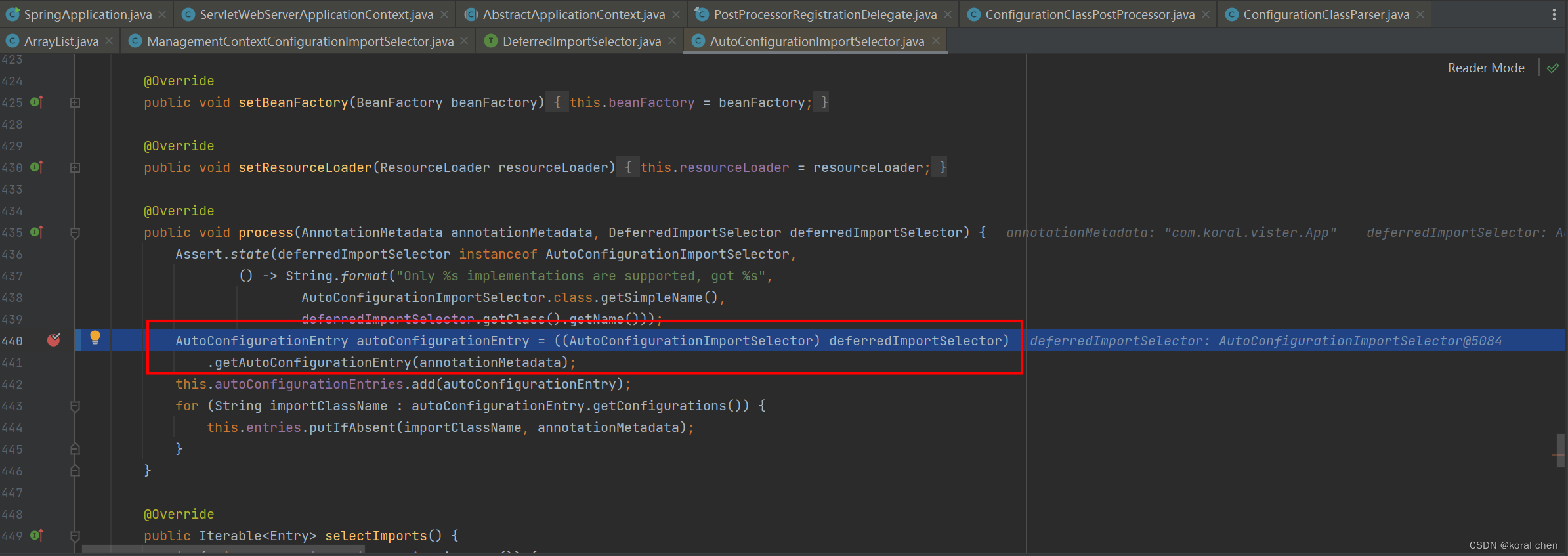The width and height of the screenshot is (1568, 556).
Task: Close the PostProcessorRegistrationDelegate.java tab
Action: pyautogui.click(x=948, y=14)
